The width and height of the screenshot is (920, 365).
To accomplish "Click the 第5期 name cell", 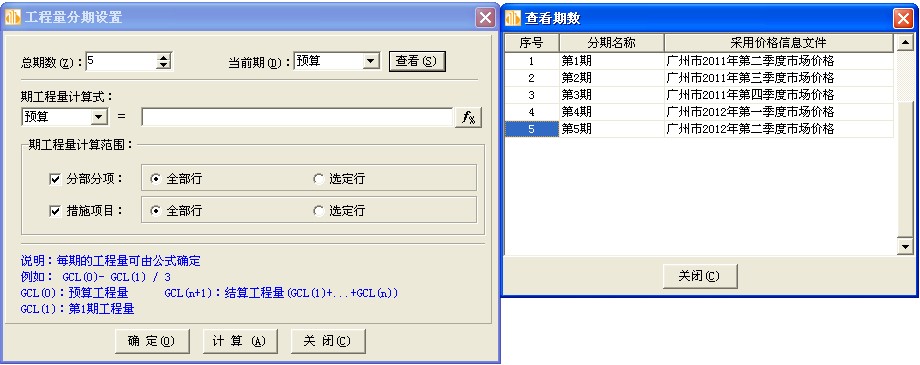I will pyautogui.click(x=611, y=129).
